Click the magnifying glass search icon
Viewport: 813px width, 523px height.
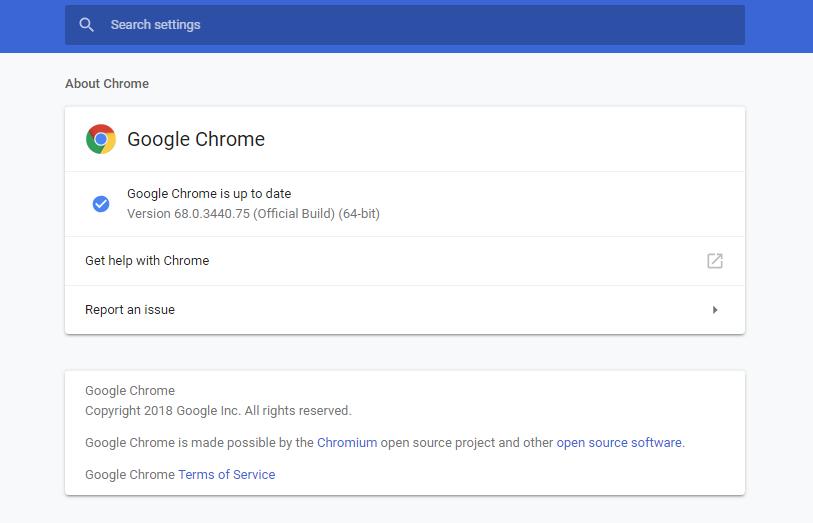tap(87, 25)
